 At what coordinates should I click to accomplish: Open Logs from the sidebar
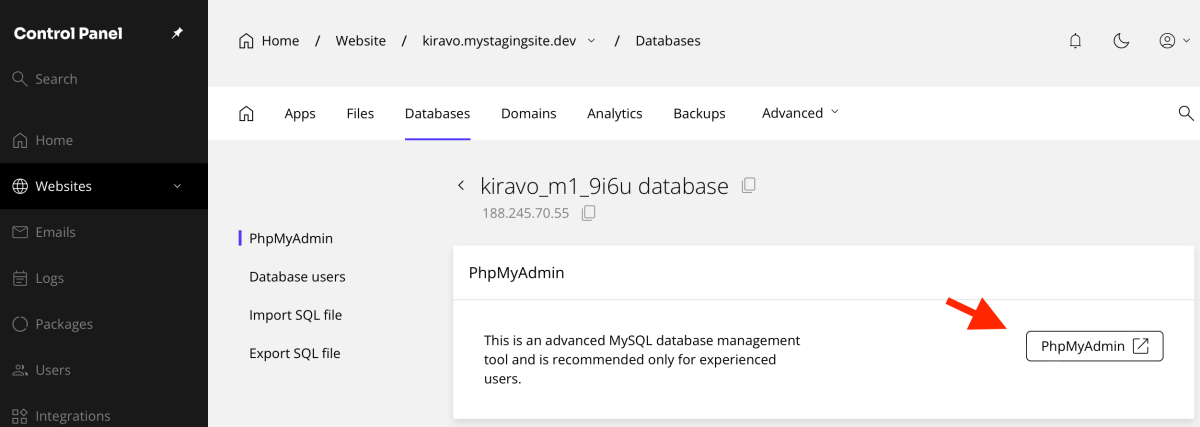104,278
